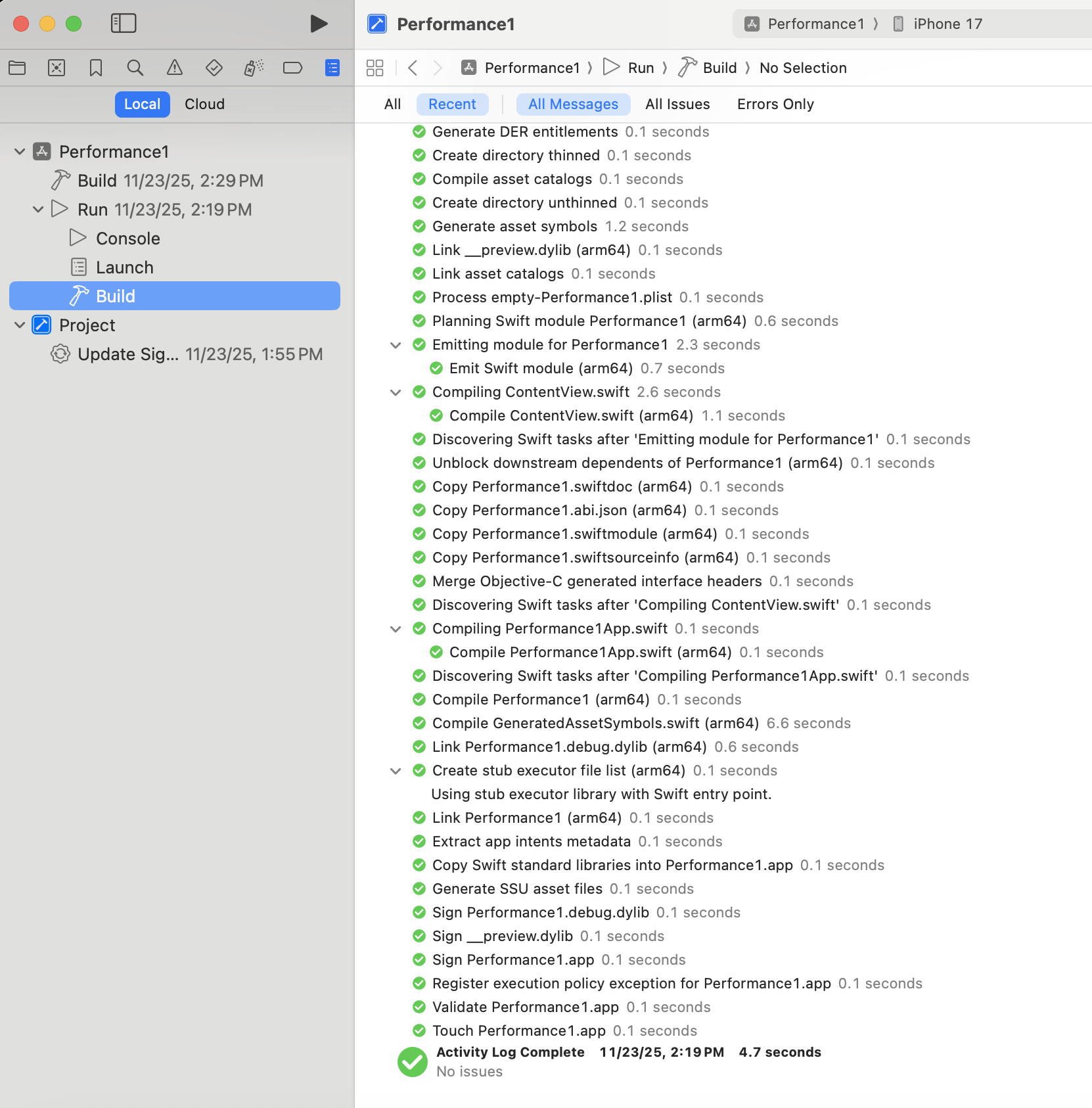Select the Errors Only filter
This screenshot has height=1108, width=1092.
(x=775, y=104)
